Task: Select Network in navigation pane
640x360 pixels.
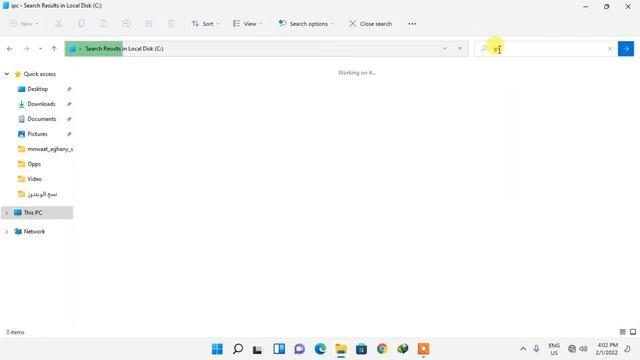Action: pos(34,231)
